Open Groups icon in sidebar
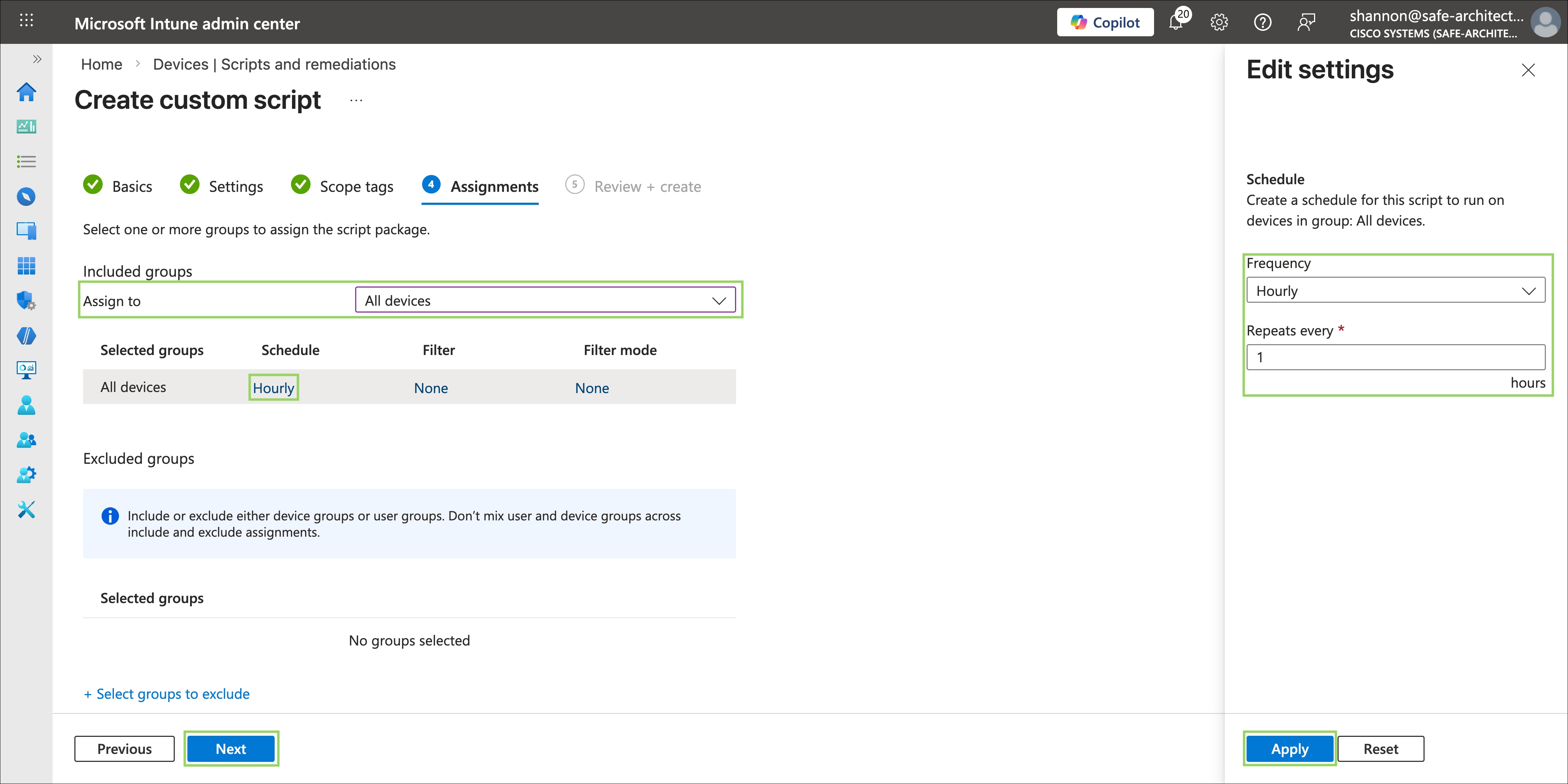 [26, 440]
